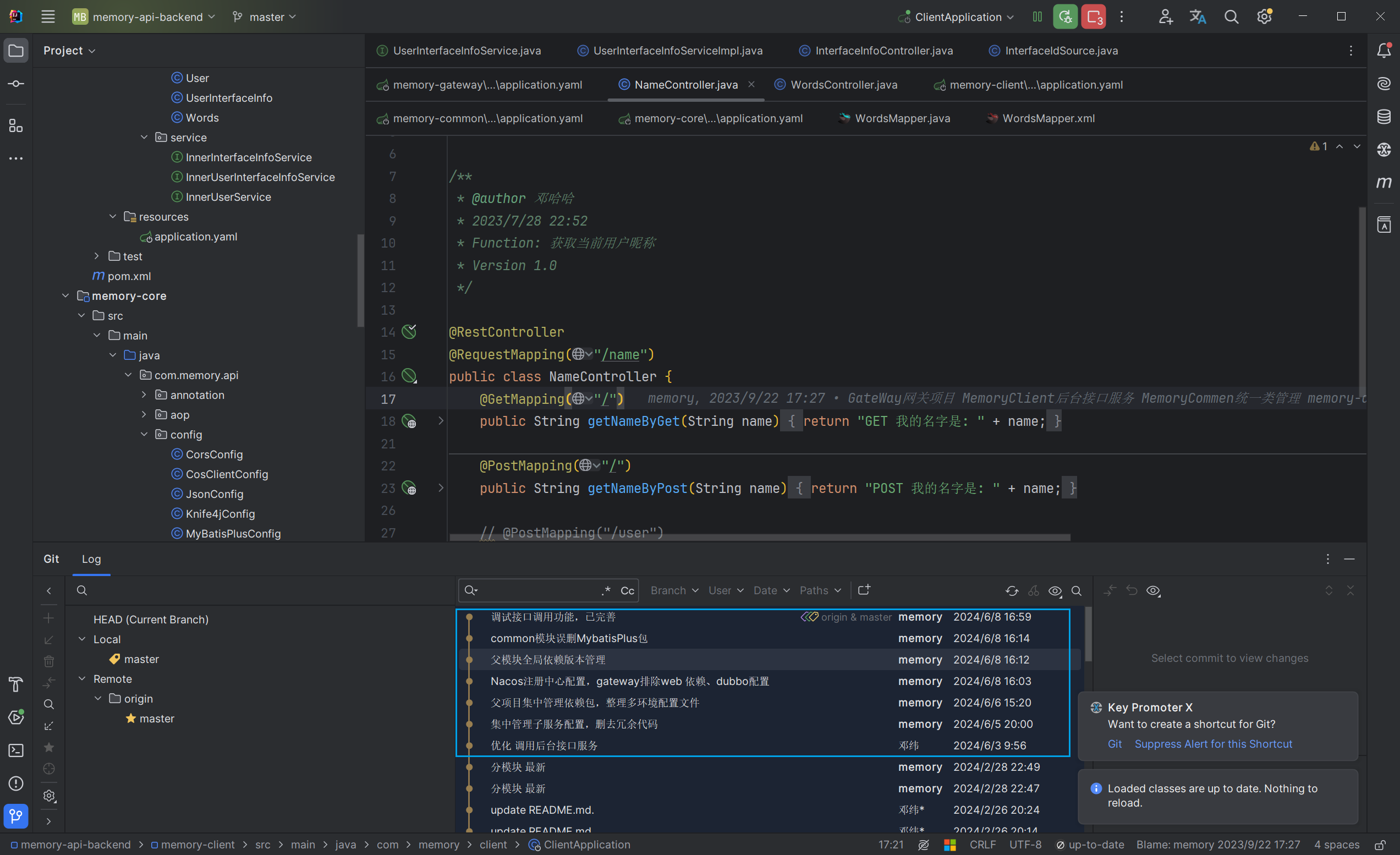Refresh the Git log
Viewport: 1400px width, 855px height.
[1012, 591]
